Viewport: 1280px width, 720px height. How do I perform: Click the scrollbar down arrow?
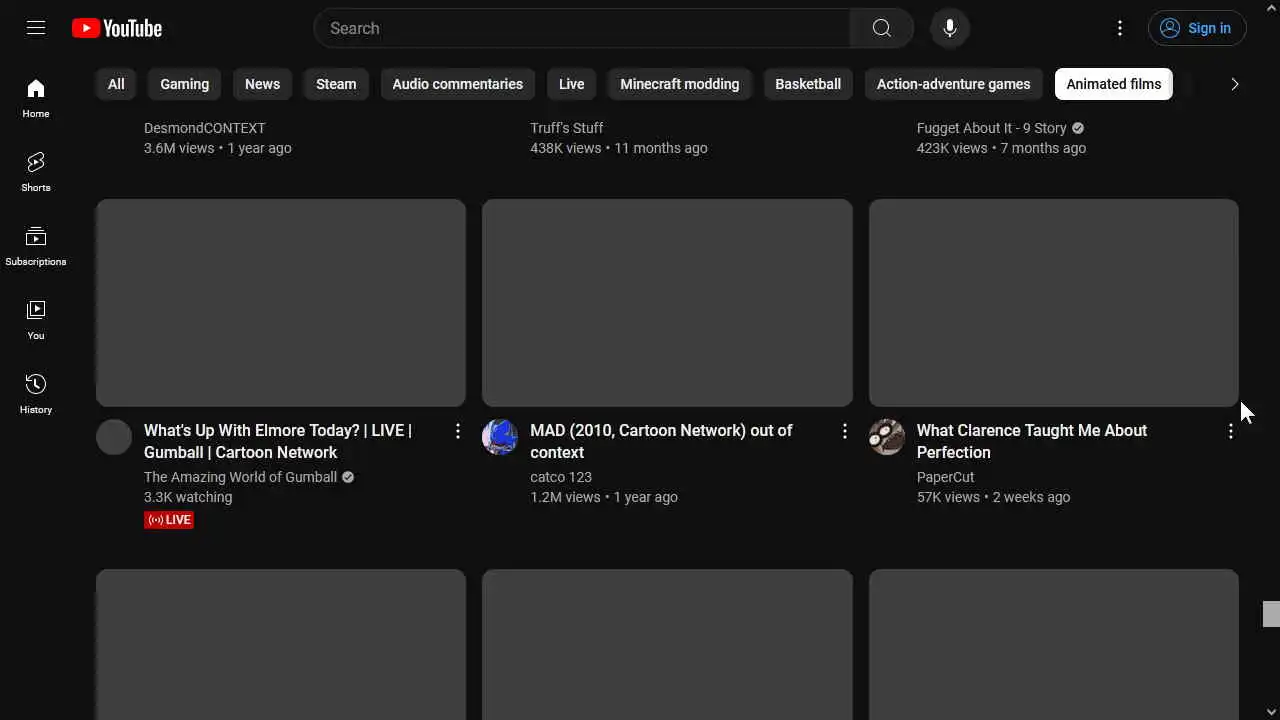pyautogui.click(x=1271, y=711)
